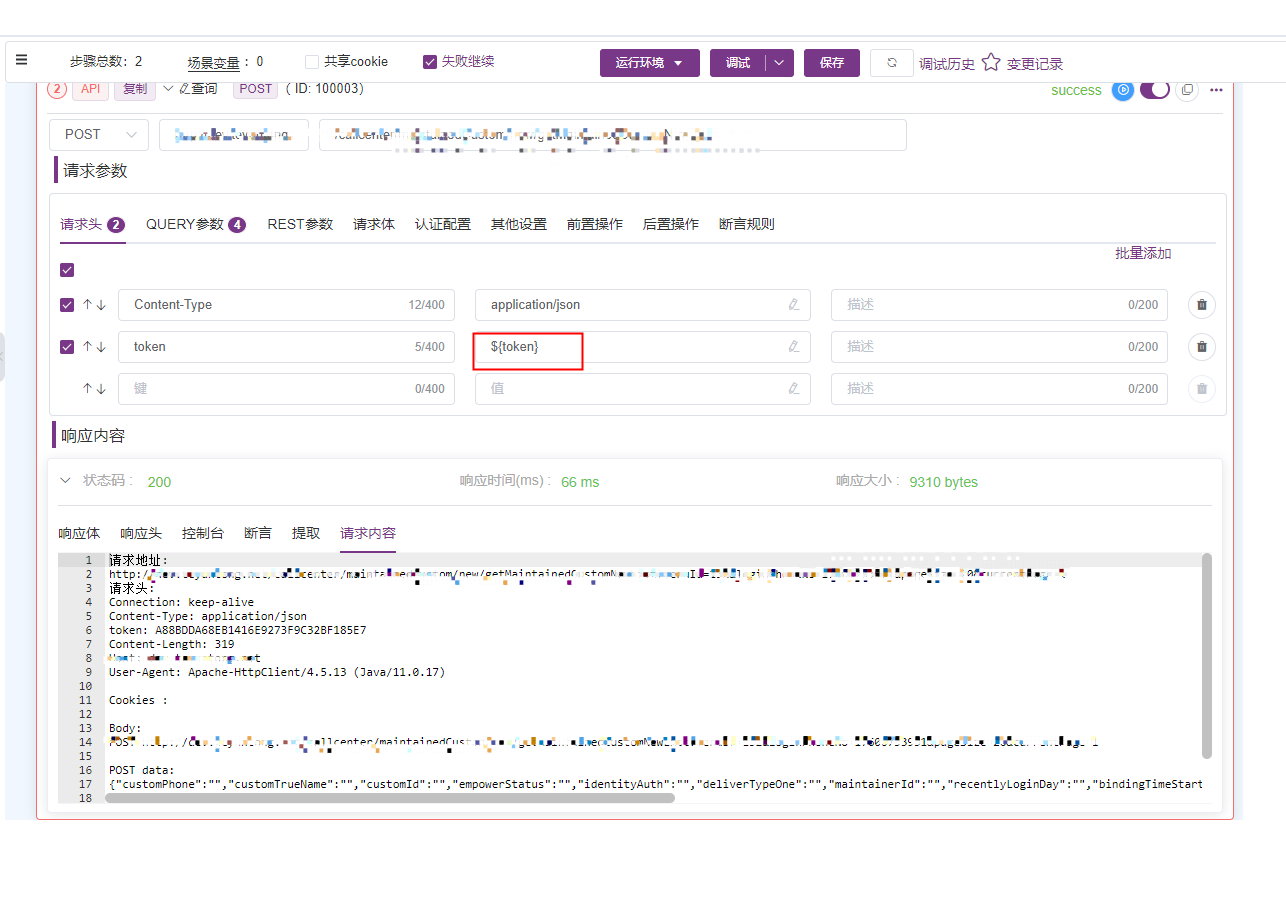This screenshot has width=1286, height=906.
Task: Click the token key input field
Action: click(286, 347)
